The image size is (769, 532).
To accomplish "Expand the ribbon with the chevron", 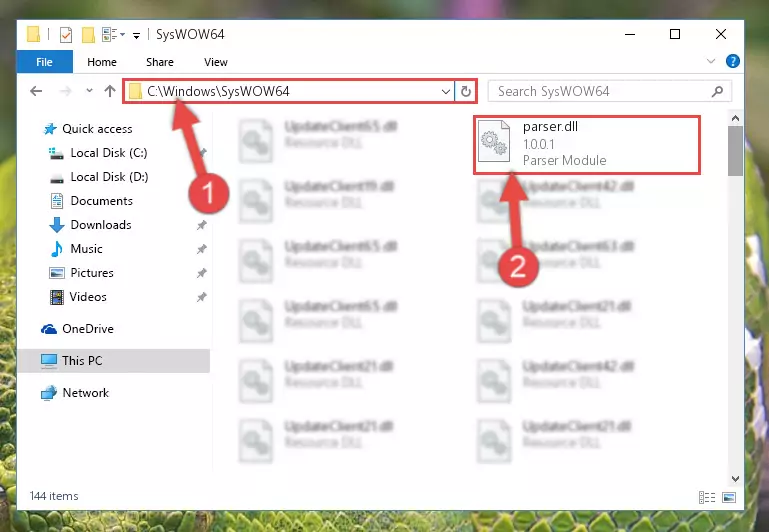I will point(711,61).
